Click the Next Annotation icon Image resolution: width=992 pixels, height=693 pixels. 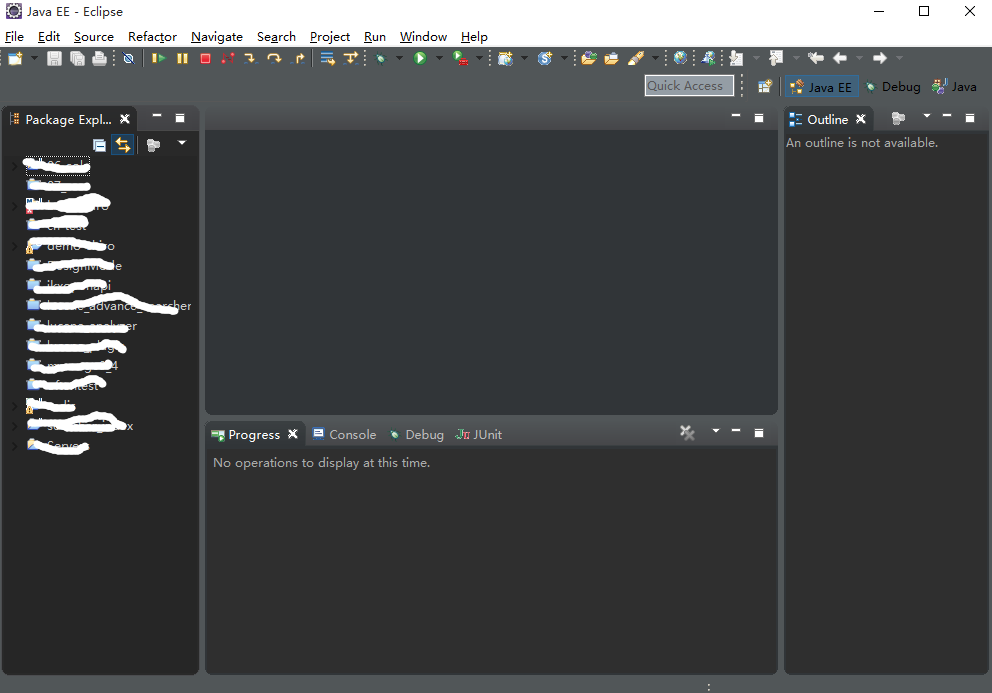point(736,59)
